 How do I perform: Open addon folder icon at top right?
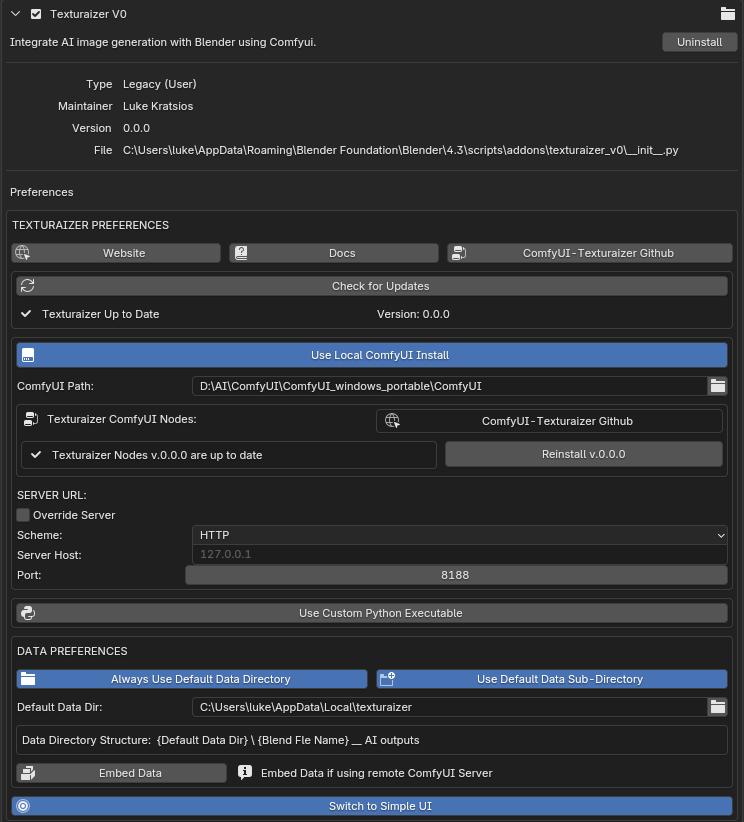(x=727, y=14)
